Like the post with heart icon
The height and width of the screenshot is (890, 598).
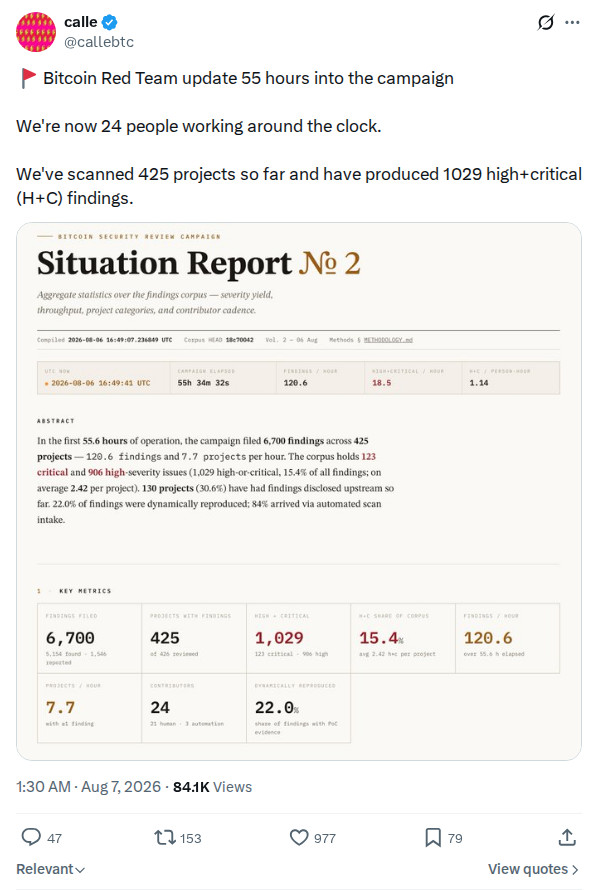(299, 837)
